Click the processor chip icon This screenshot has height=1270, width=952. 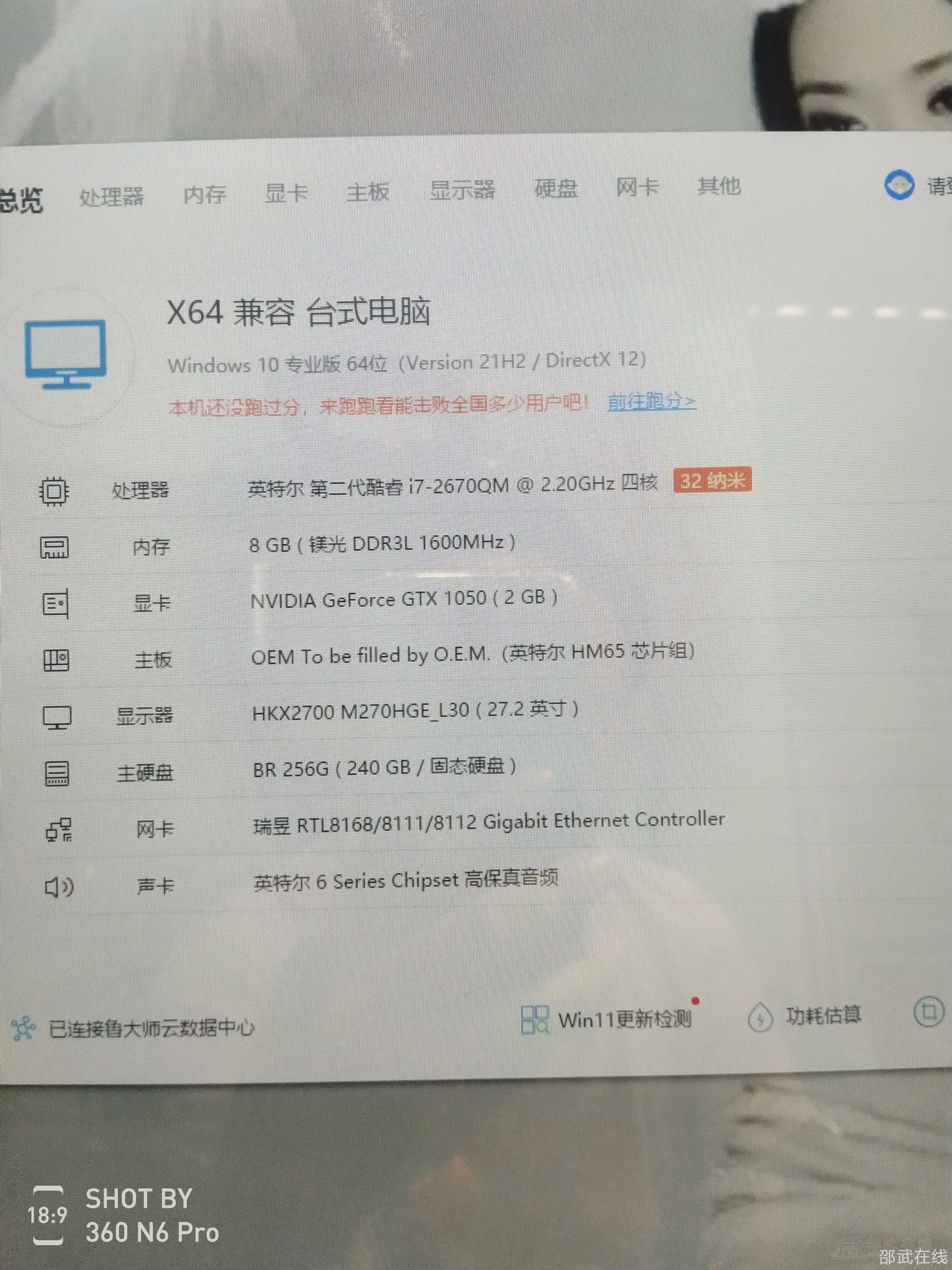click(x=54, y=492)
